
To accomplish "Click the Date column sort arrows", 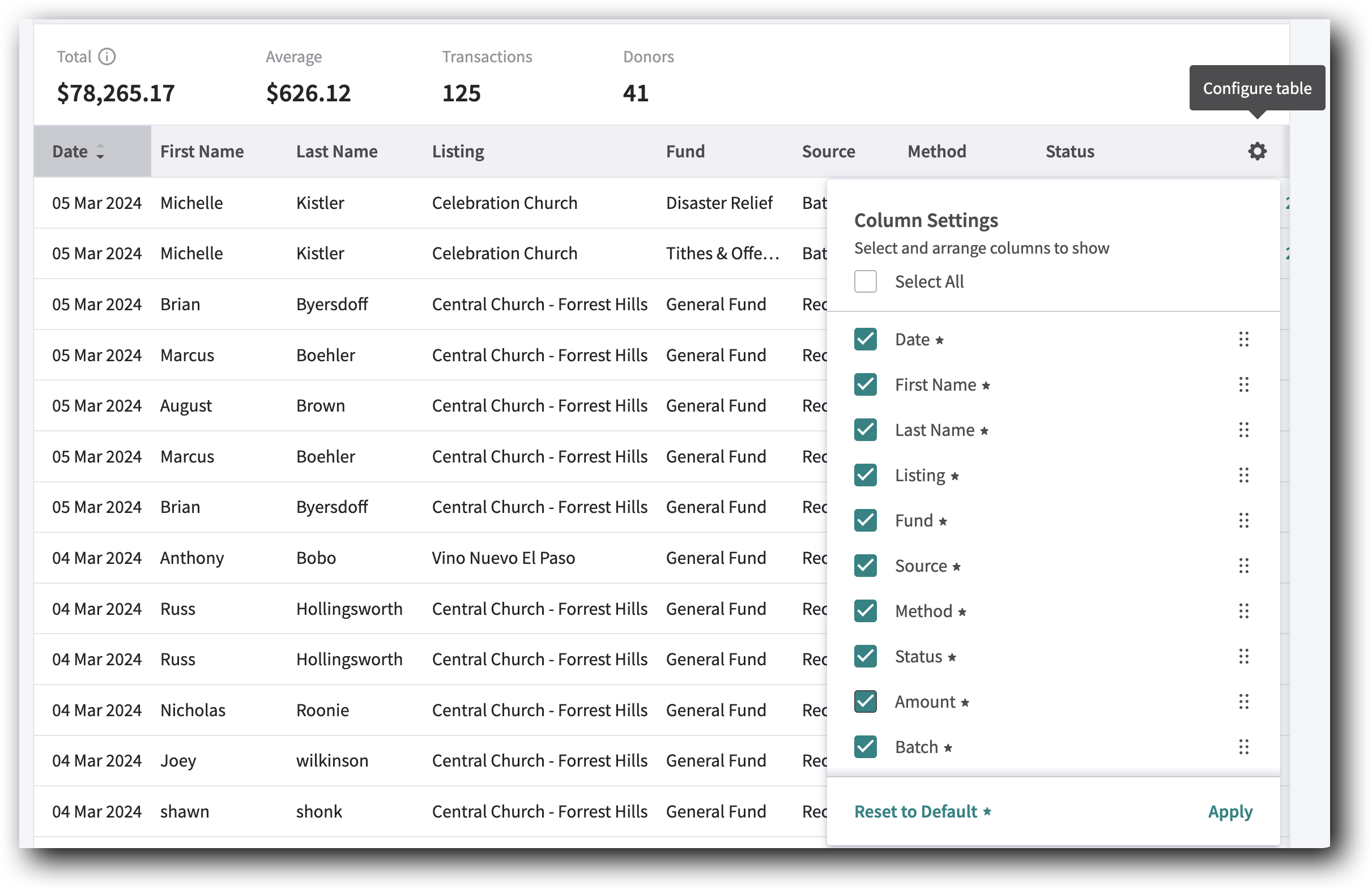I will pyautogui.click(x=101, y=152).
